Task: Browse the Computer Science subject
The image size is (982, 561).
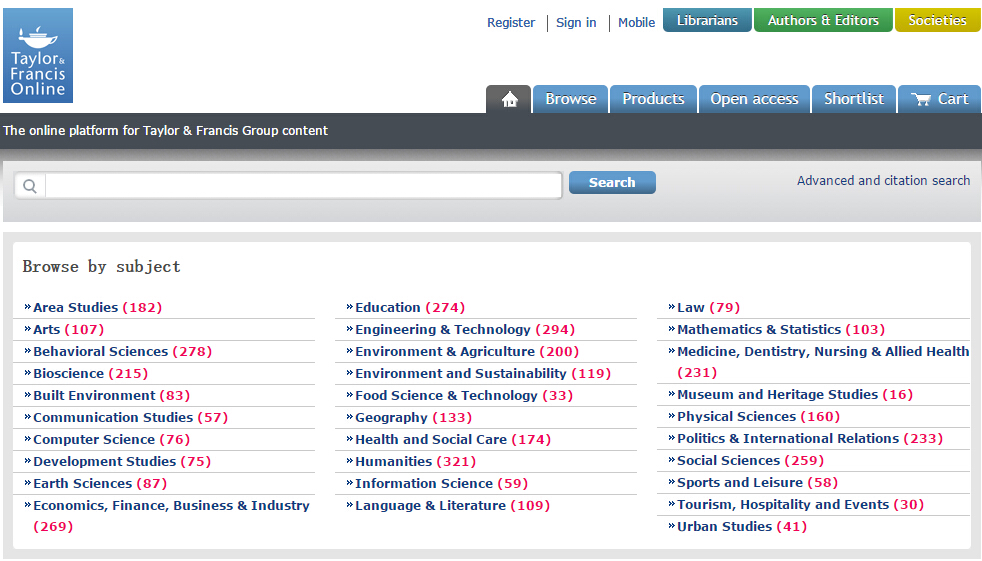Action: coord(94,439)
